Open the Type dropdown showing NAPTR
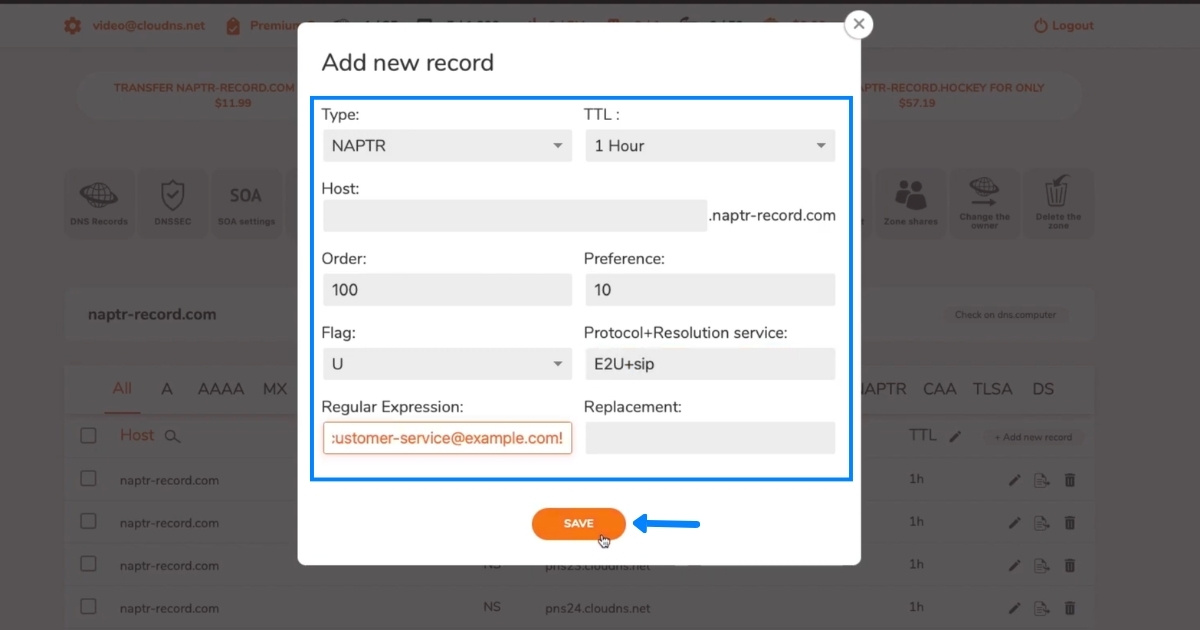The height and width of the screenshot is (630, 1200). pos(447,146)
